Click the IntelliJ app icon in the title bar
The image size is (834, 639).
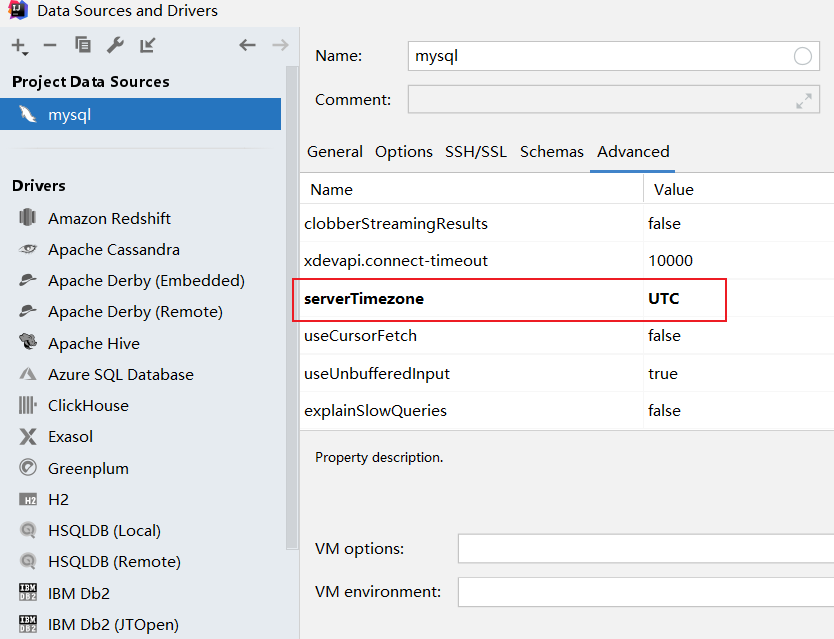click(18, 10)
